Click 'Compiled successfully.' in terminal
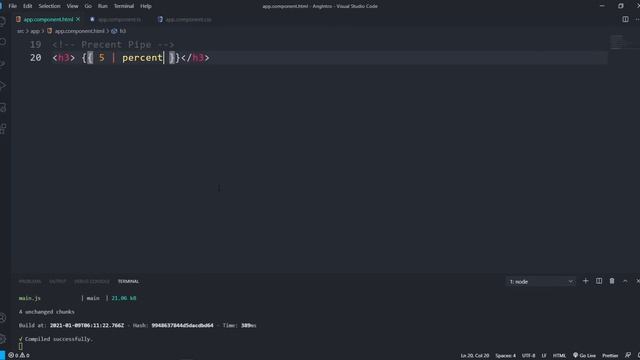Image resolution: width=640 pixels, height=360 pixels. click(59, 339)
